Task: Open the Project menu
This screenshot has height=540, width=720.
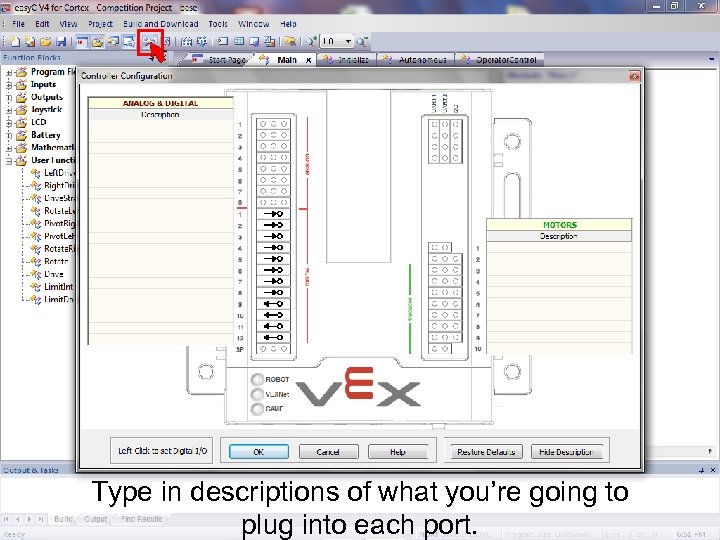Action: (100, 24)
